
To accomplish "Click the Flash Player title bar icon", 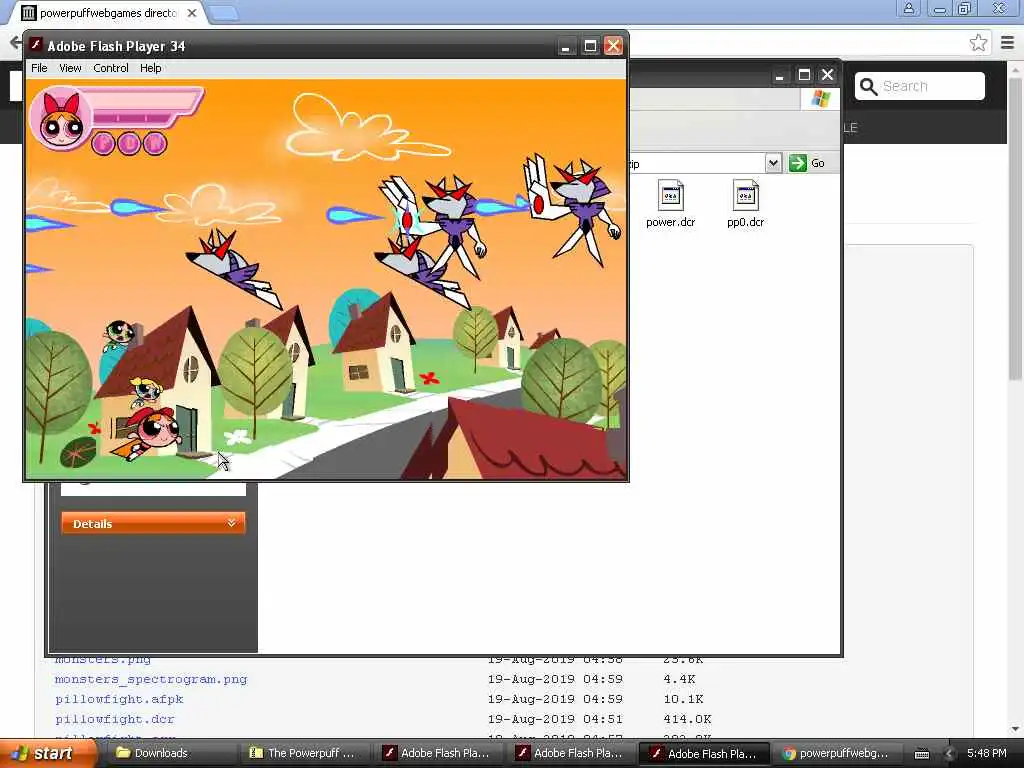I will click(36, 46).
